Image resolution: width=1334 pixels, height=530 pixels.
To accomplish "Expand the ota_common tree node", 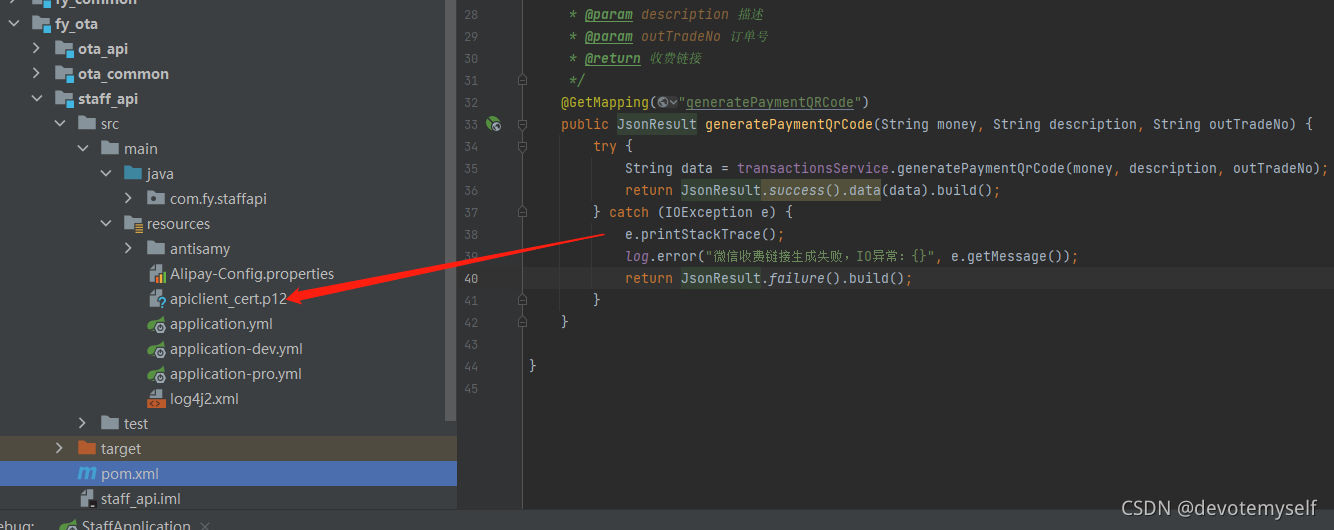I will coord(36,74).
